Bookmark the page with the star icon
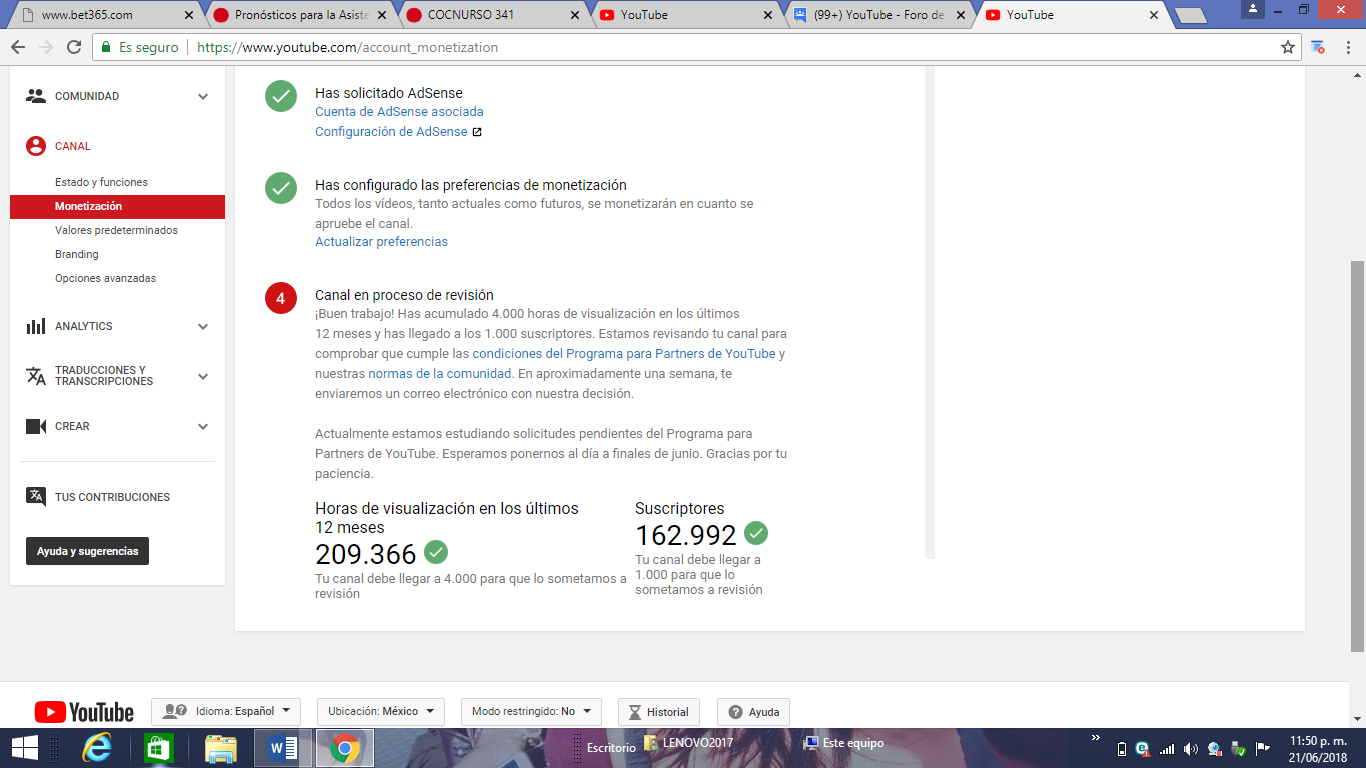 click(1288, 47)
